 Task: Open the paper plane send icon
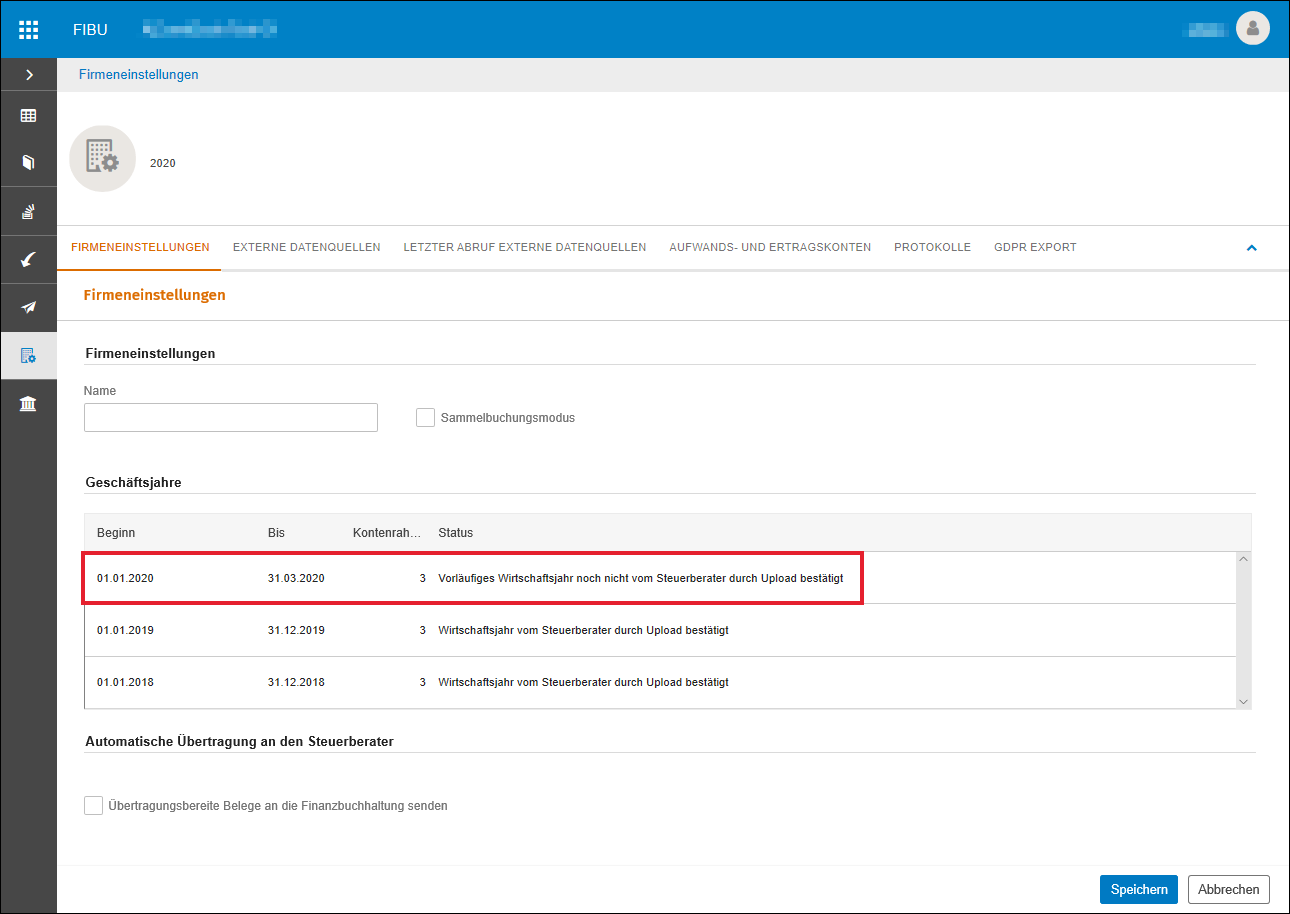(x=28, y=308)
